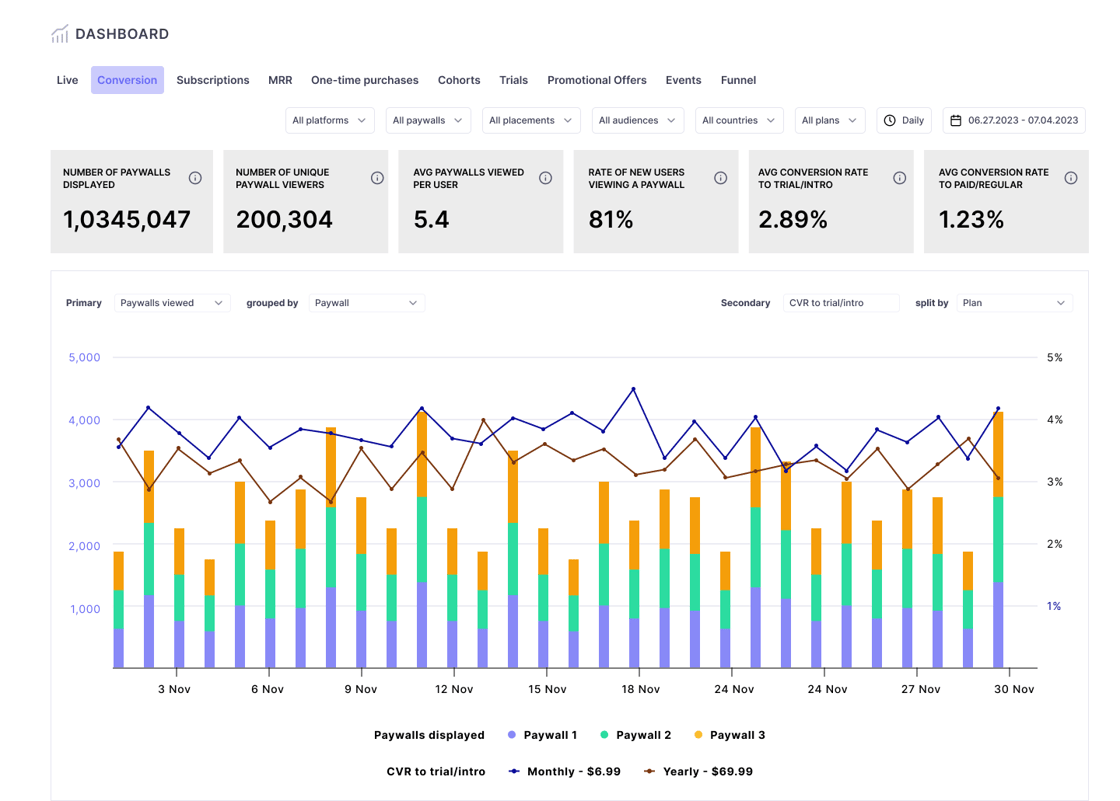Toggle Paywall 2 legend series
Screen dimensions: 1120x801
[635, 735]
